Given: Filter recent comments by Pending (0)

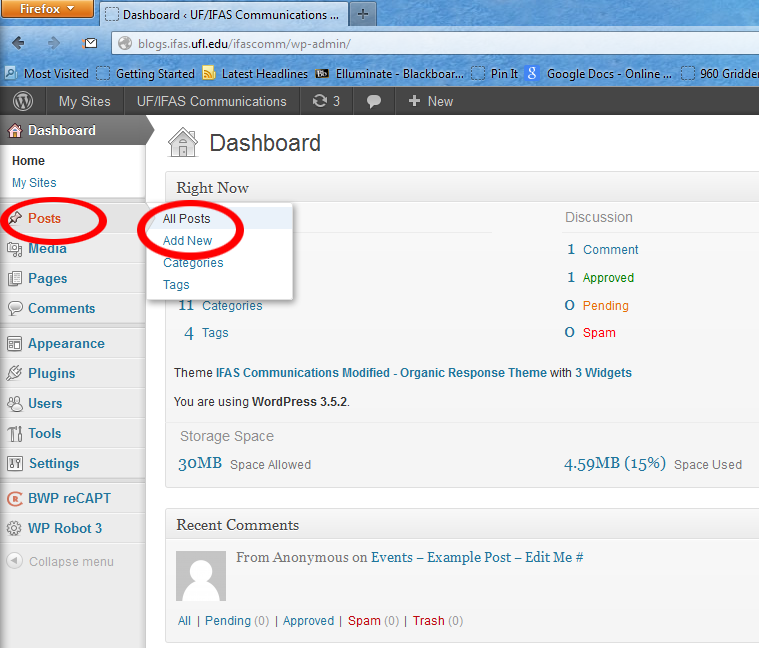Looking at the screenshot, I should [x=237, y=621].
